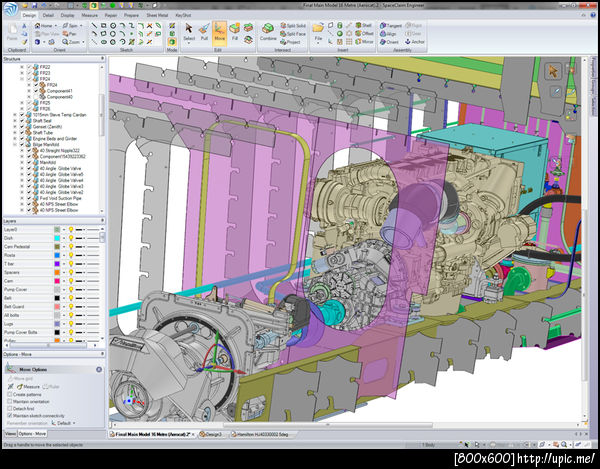This screenshot has height=469, width=600.
Task: Click the Home view icon
Action: [38, 26]
